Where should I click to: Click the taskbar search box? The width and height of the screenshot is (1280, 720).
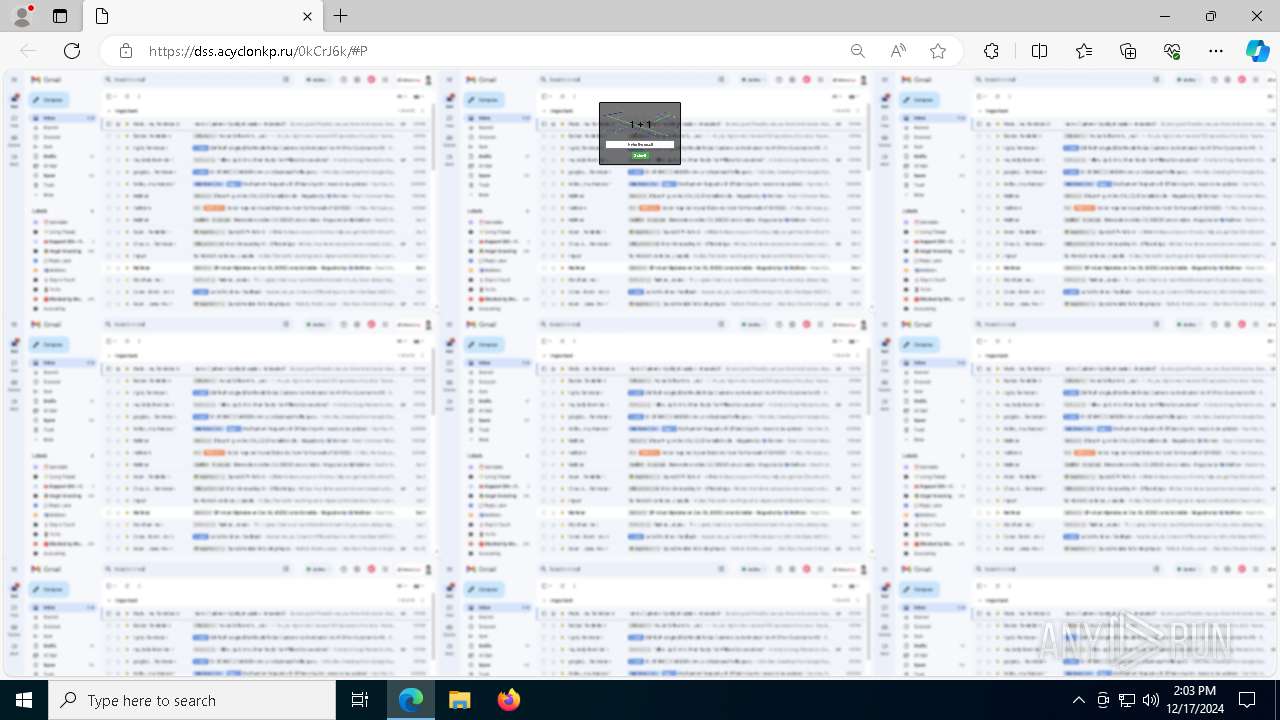[192, 700]
